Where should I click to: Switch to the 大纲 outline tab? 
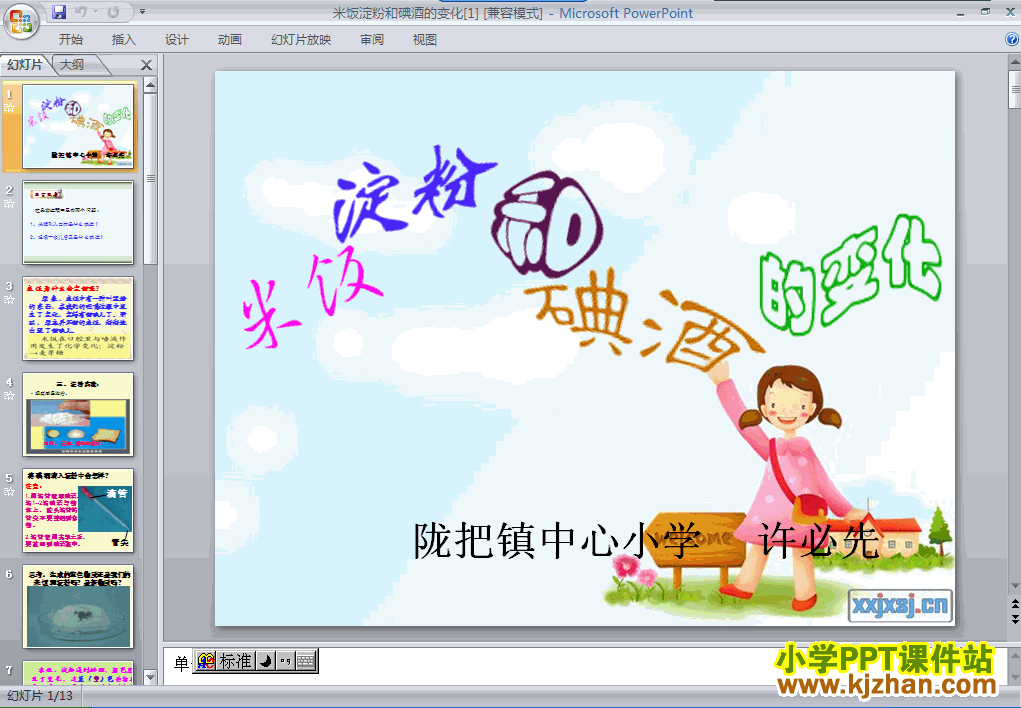[73, 64]
